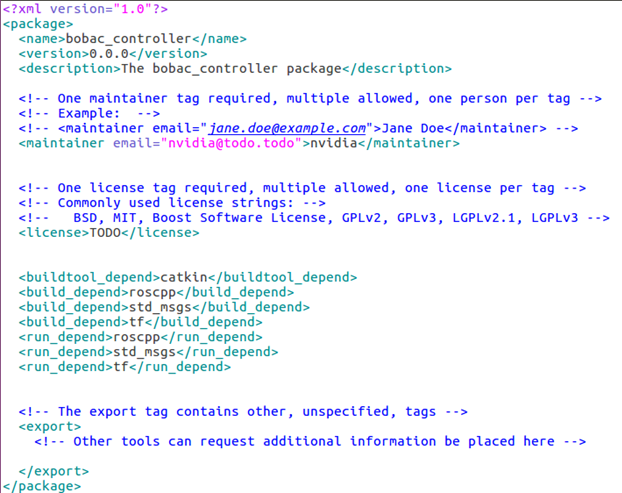Screen dimensions: 622x493
Task: Click the closing </export> tag
Action: tap(54, 471)
